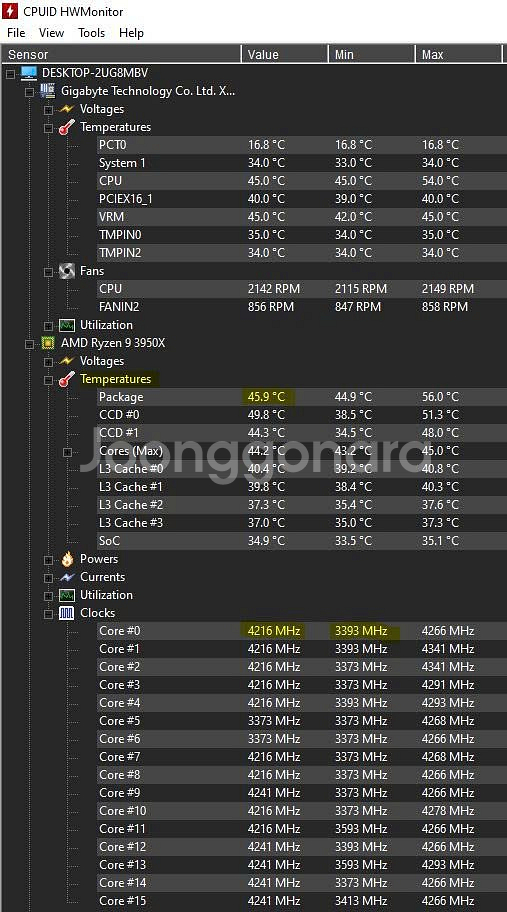Click CPU Voltages lightning icon
The width and height of the screenshot is (507, 912).
(x=67, y=361)
